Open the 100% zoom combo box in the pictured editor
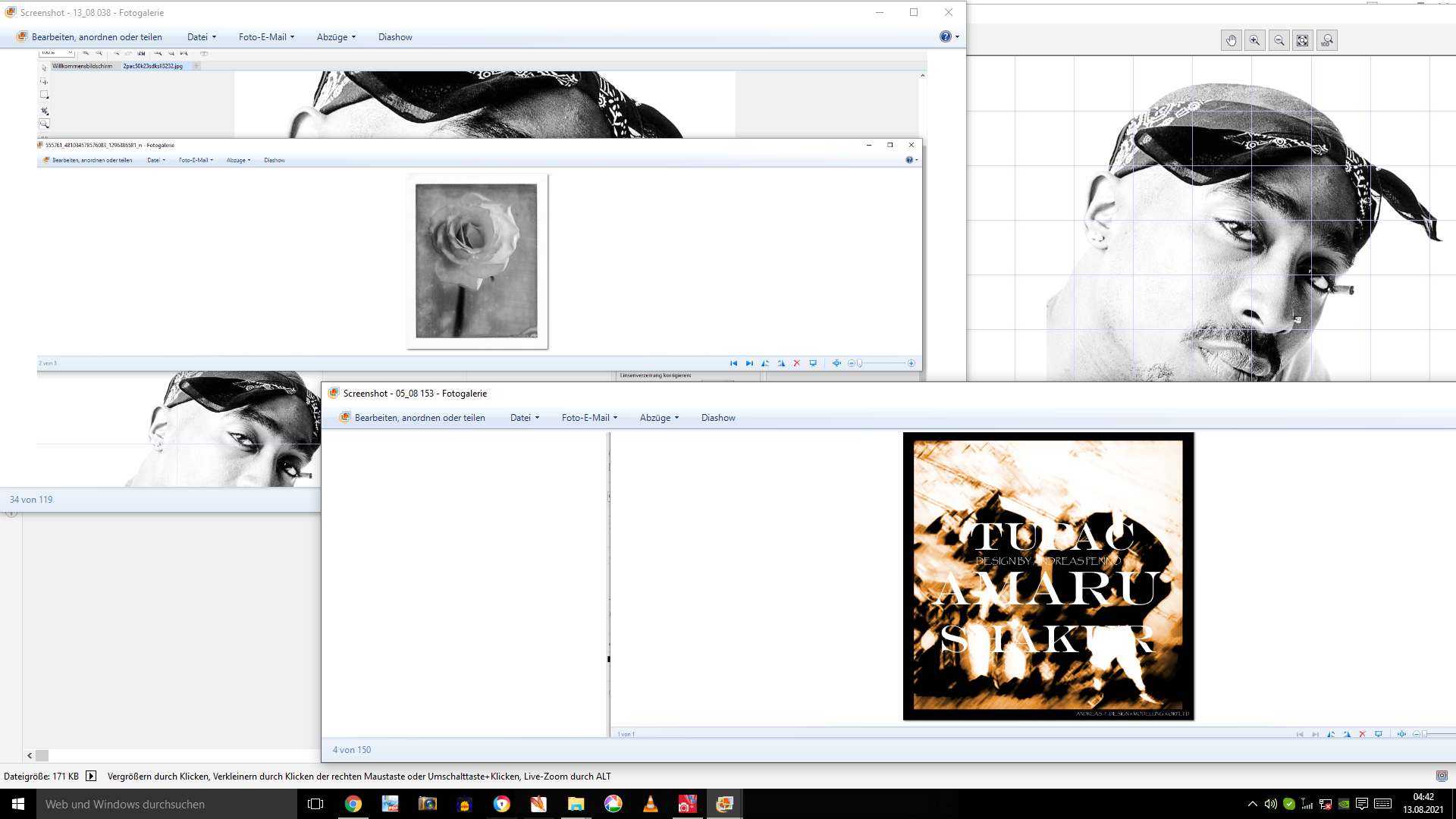 click(x=57, y=53)
